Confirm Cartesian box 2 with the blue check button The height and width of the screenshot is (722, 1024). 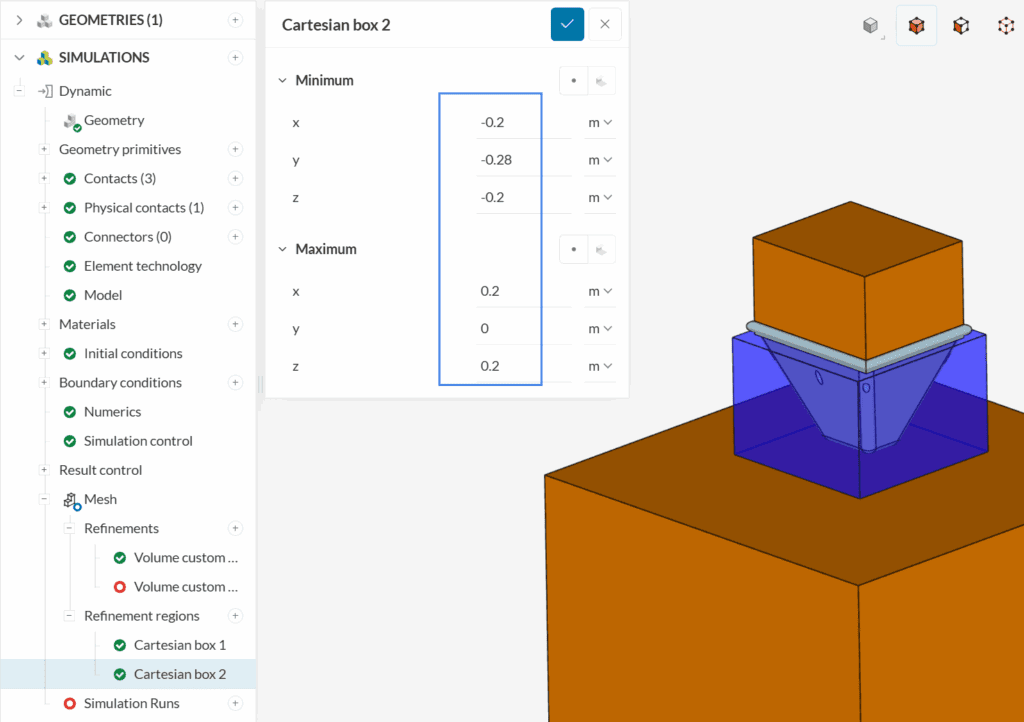click(x=567, y=23)
